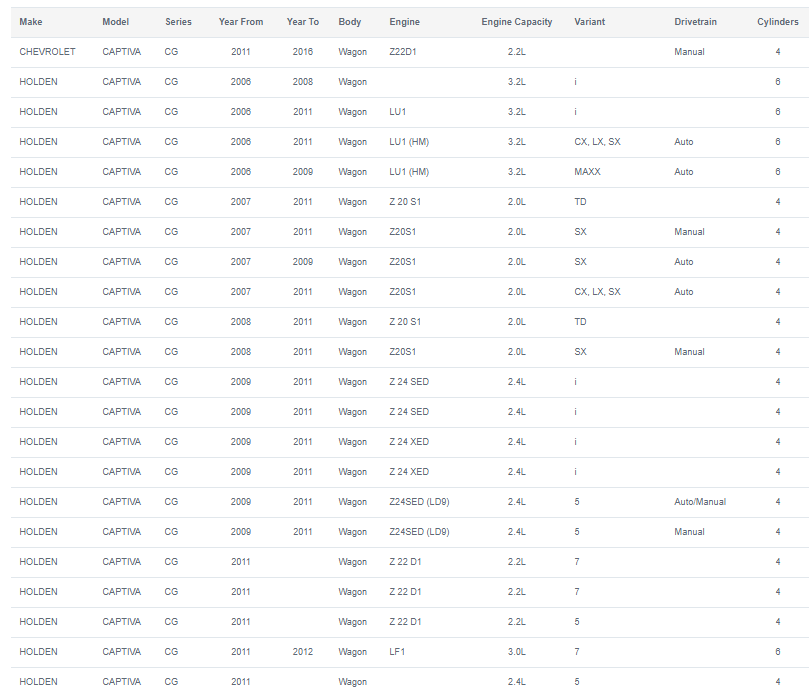Click 2.2L capacity in the CHEVROLET row
The height and width of the screenshot is (697, 809).
coord(516,52)
